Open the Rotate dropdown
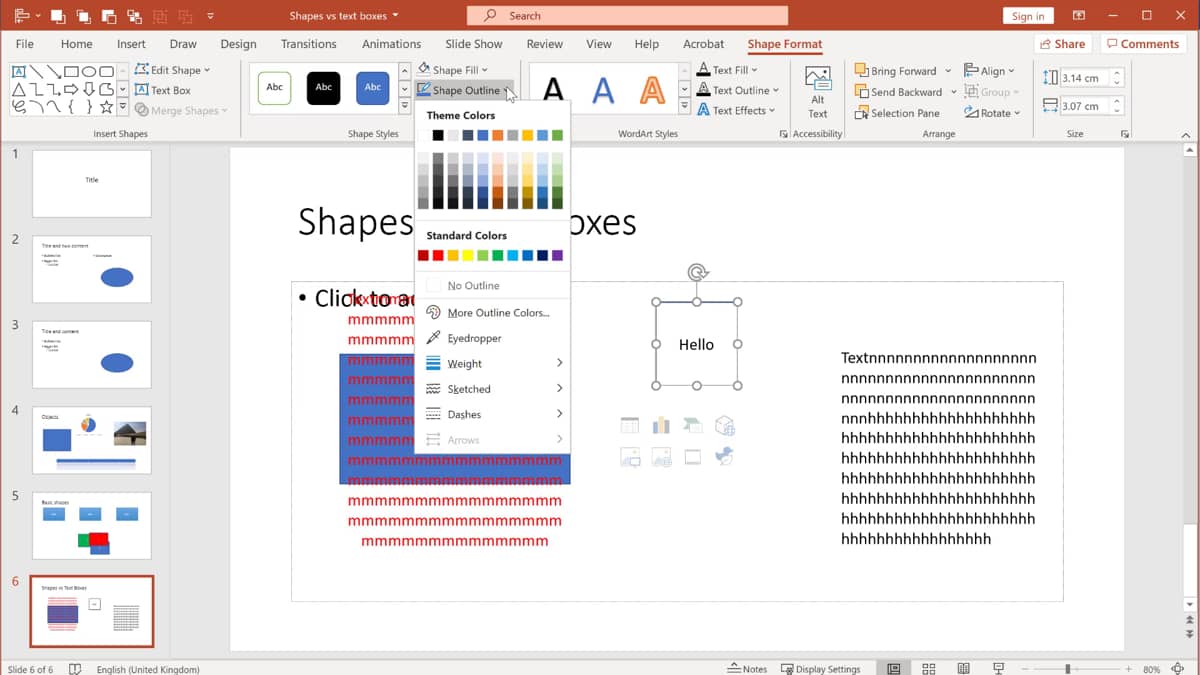Image resolution: width=1200 pixels, height=675 pixels. [992, 113]
